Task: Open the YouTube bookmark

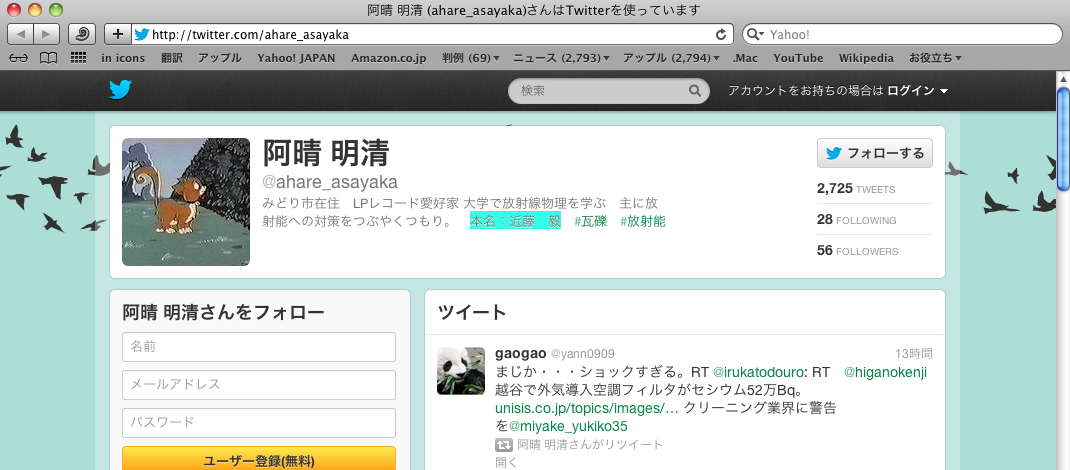Action: [x=798, y=58]
